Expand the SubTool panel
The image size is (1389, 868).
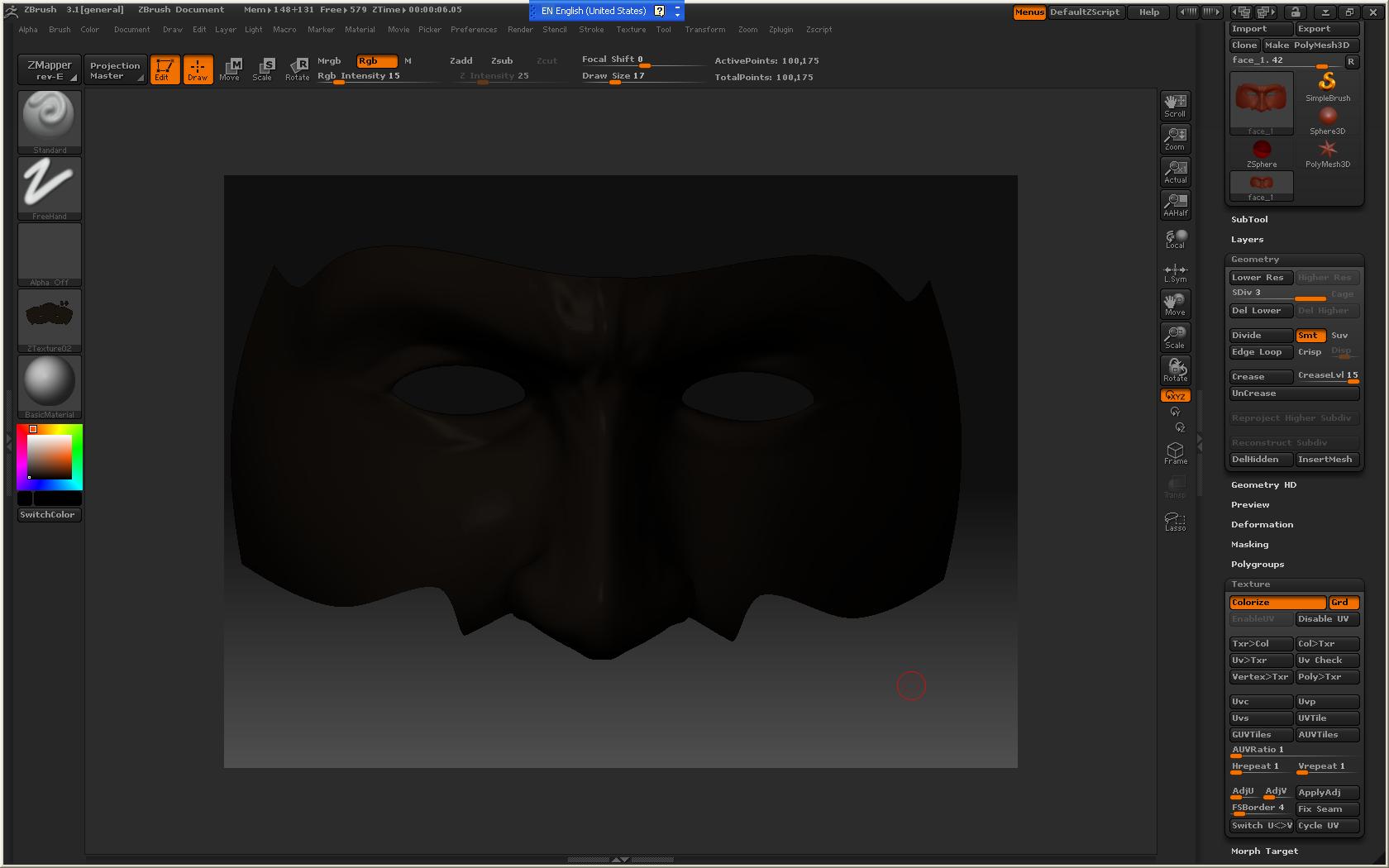[x=1249, y=219]
